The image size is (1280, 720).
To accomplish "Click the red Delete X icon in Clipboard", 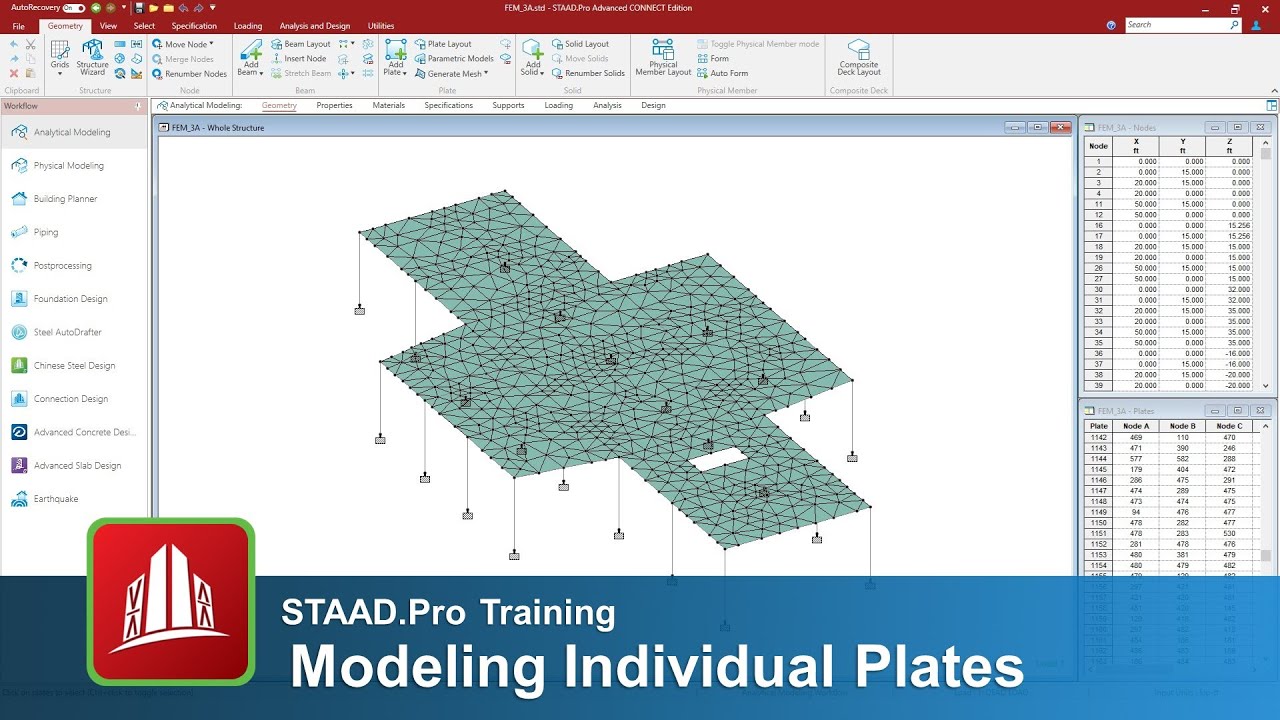I will point(14,73).
